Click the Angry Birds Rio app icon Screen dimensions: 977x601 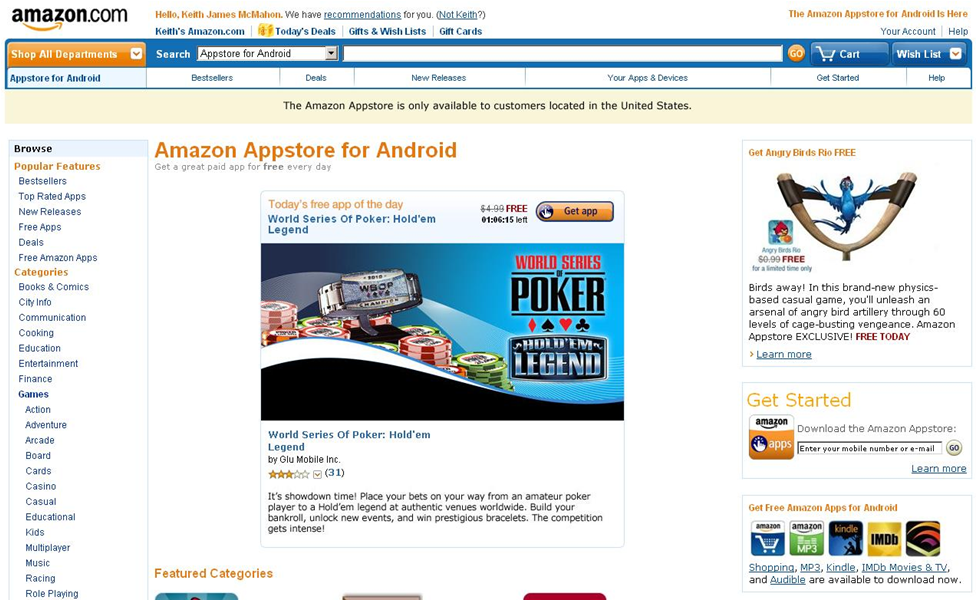coord(781,232)
